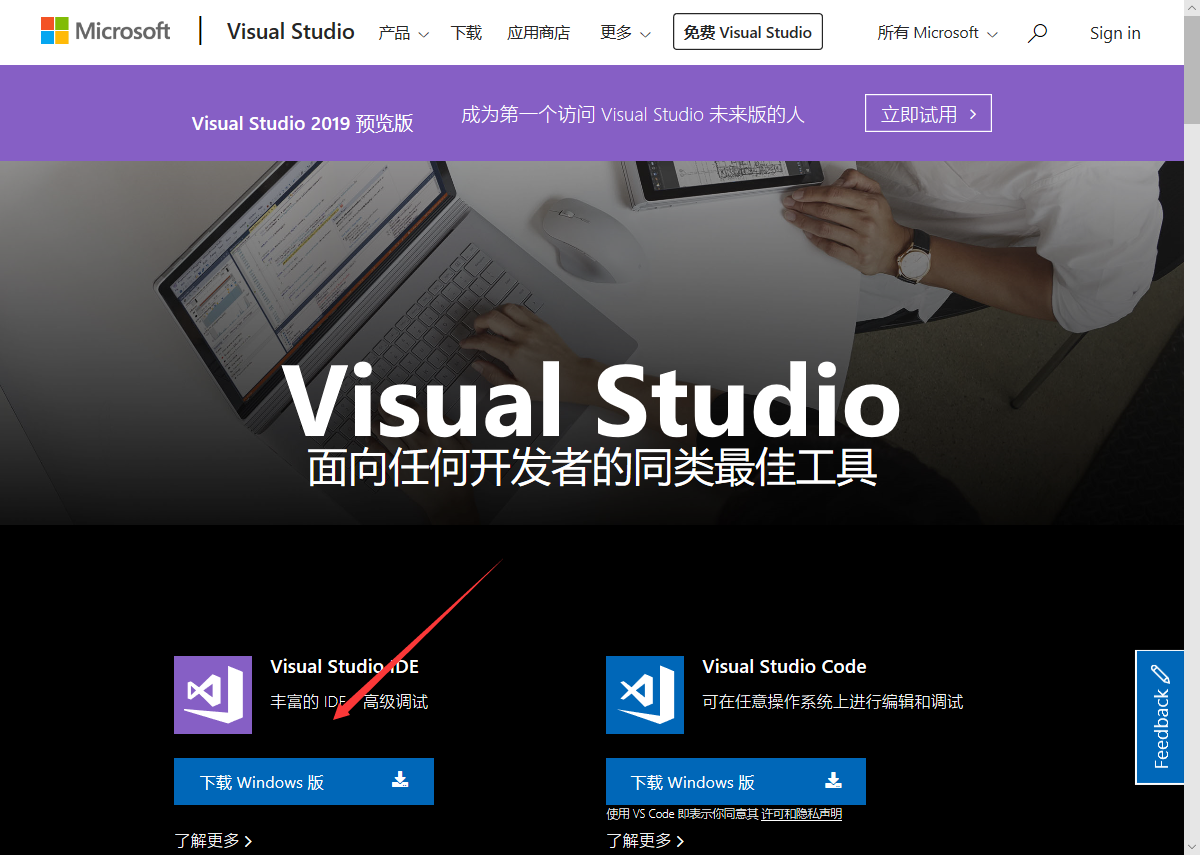Expand the 产品 dropdown menu
The width and height of the screenshot is (1200, 855).
pos(403,33)
